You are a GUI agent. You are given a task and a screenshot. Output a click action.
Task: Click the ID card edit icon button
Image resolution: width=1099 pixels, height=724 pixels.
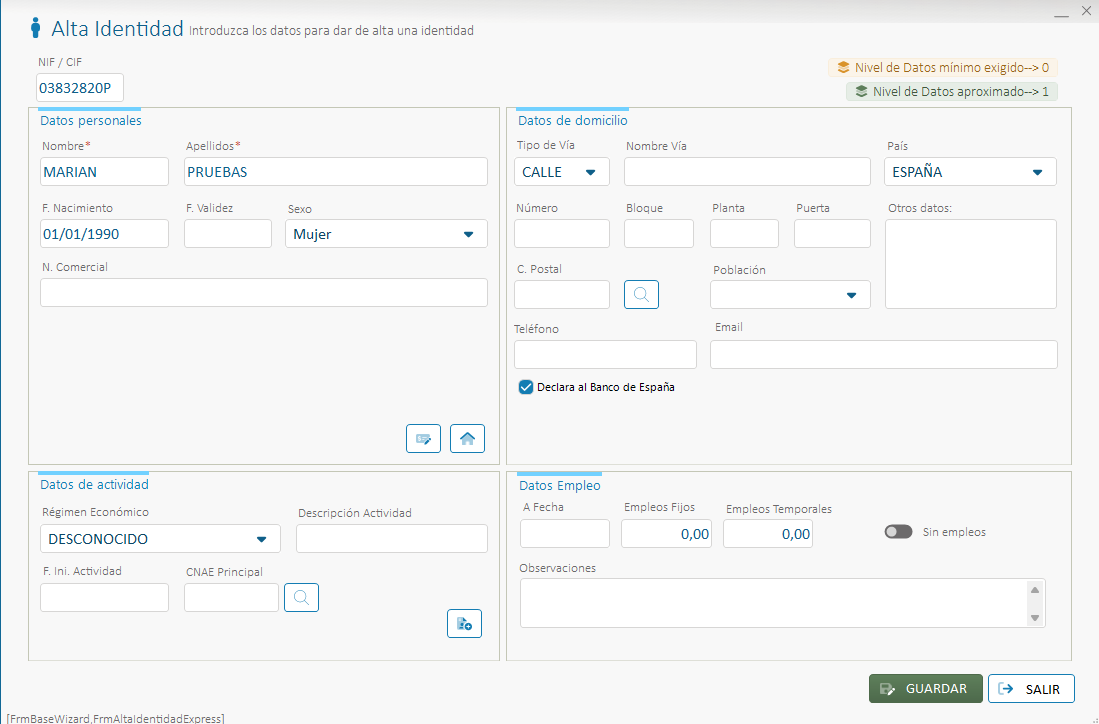[x=423, y=439]
